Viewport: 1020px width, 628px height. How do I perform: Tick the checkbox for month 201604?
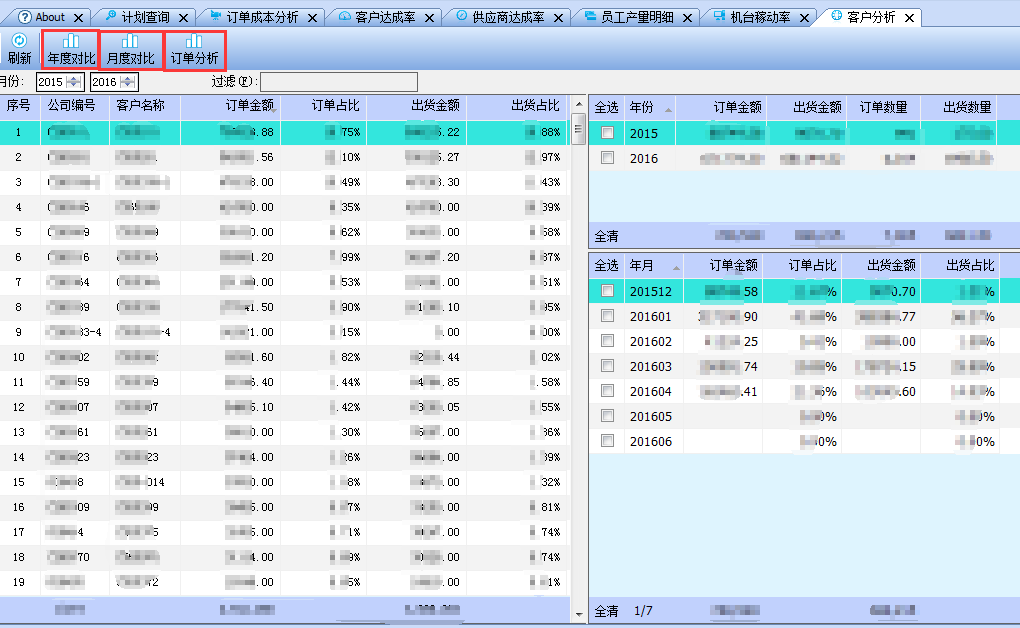tap(607, 391)
